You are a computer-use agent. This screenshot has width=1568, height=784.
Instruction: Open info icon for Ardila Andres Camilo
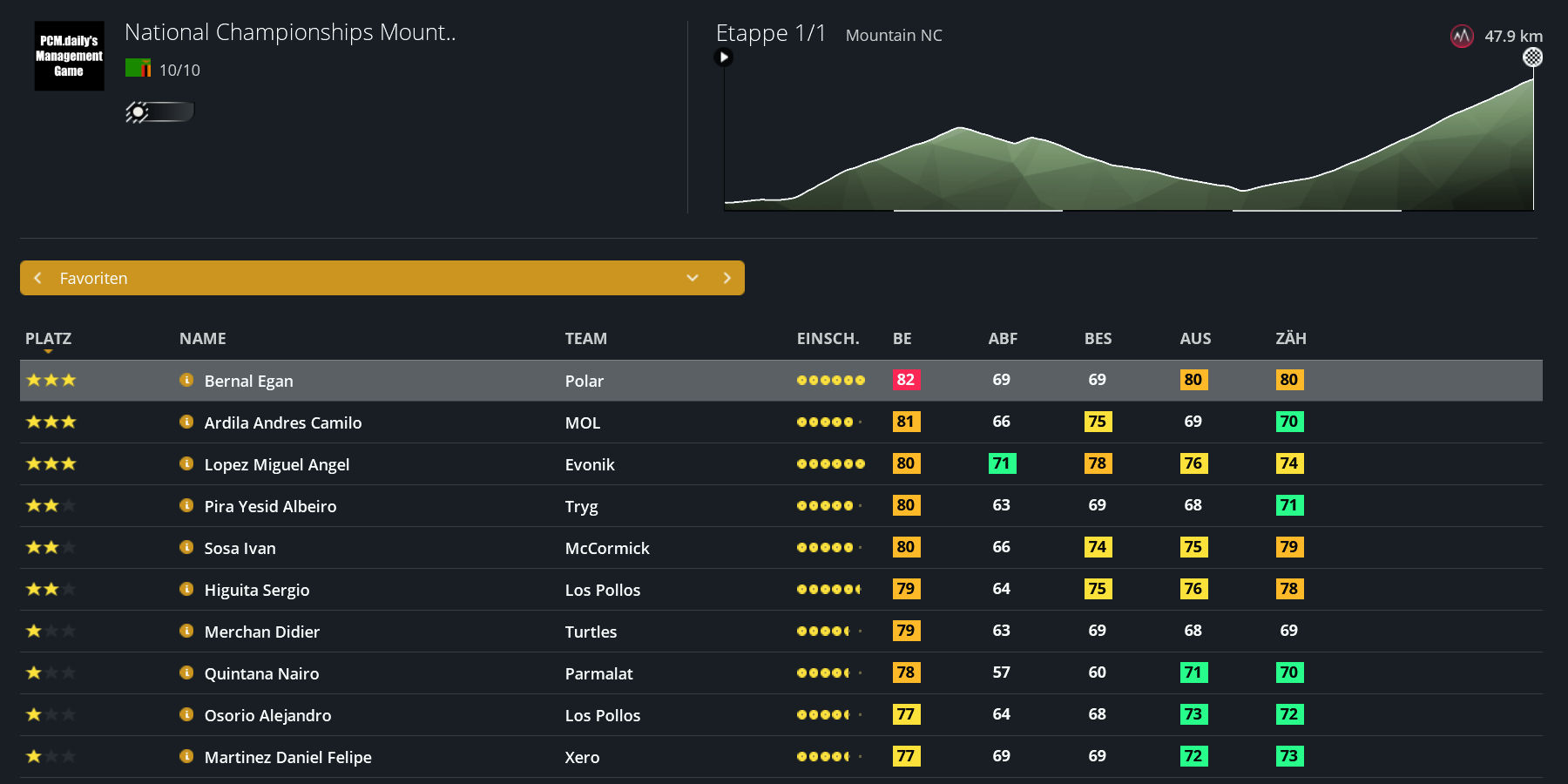pyautogui.click(x=186, y=422)
